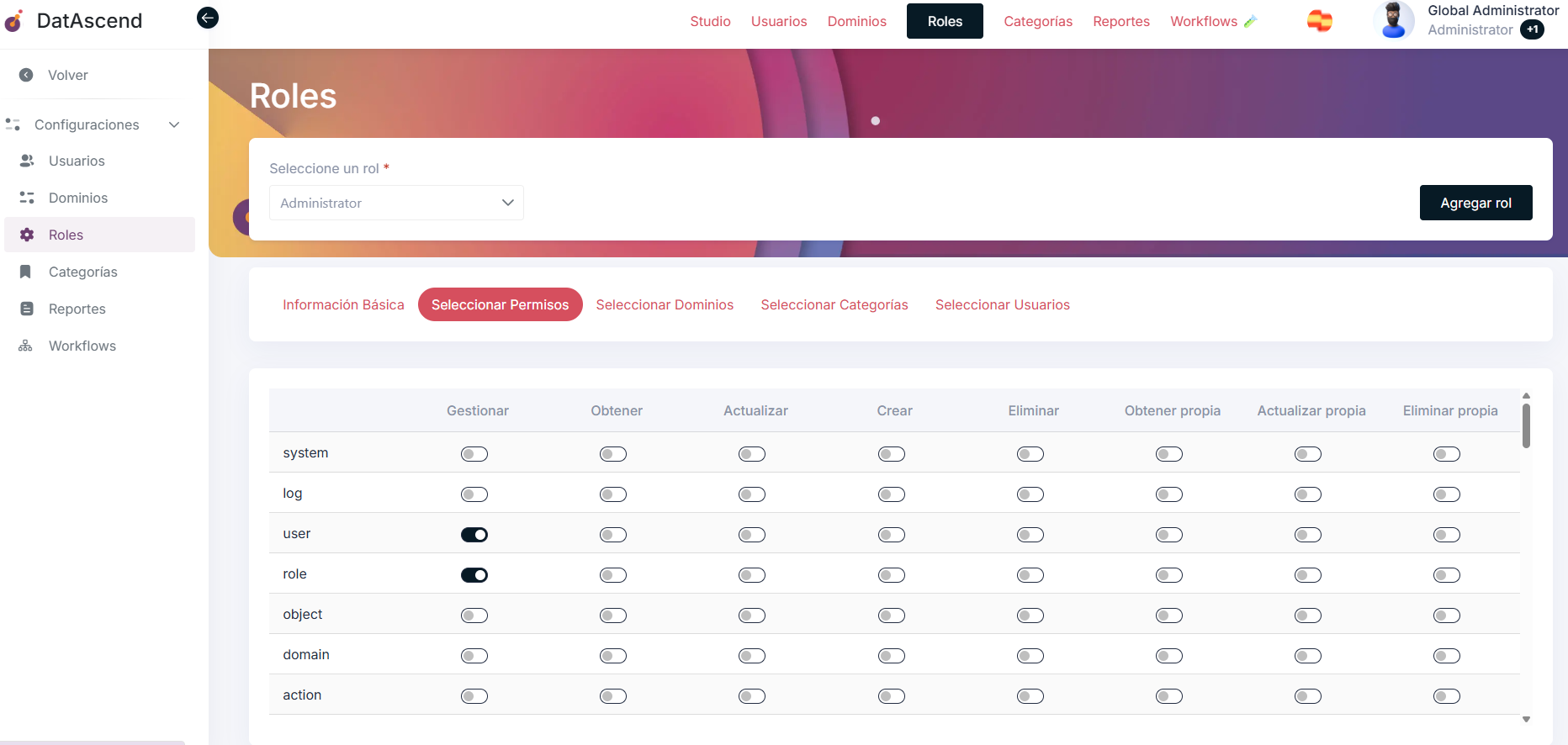This screenshot has height=745, width=1568.
Task: Expand the +1 roles badge in header
Action: (x=1533, y=29)
